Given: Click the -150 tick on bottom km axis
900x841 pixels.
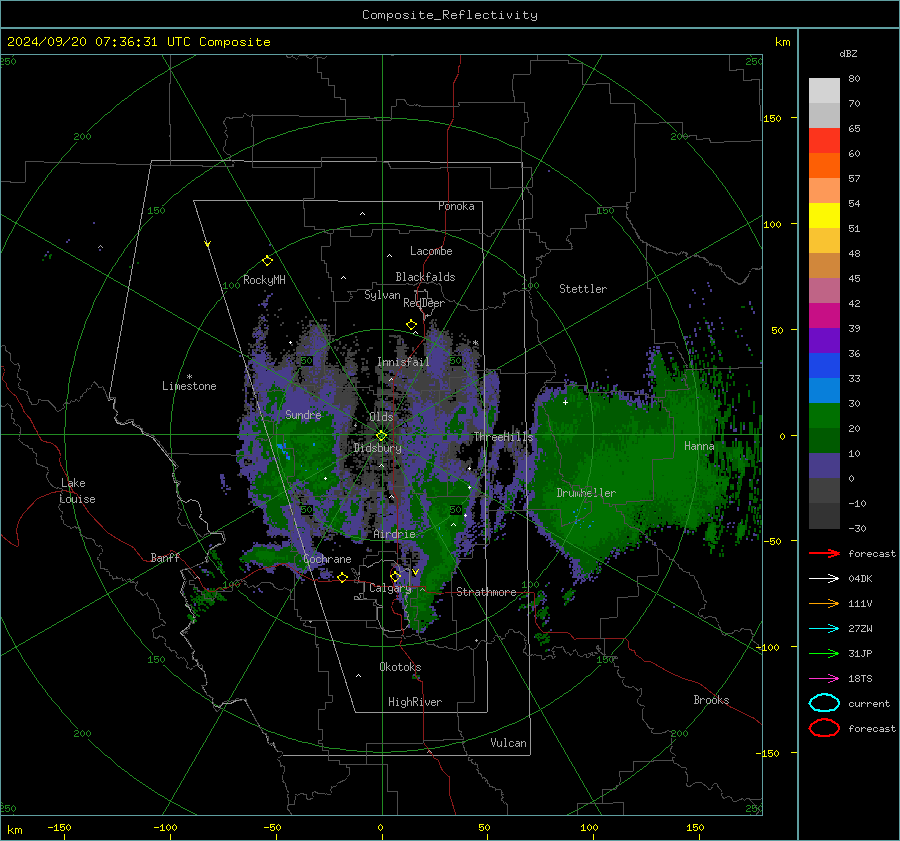Looking at the screenshot, I should point(59,828).
